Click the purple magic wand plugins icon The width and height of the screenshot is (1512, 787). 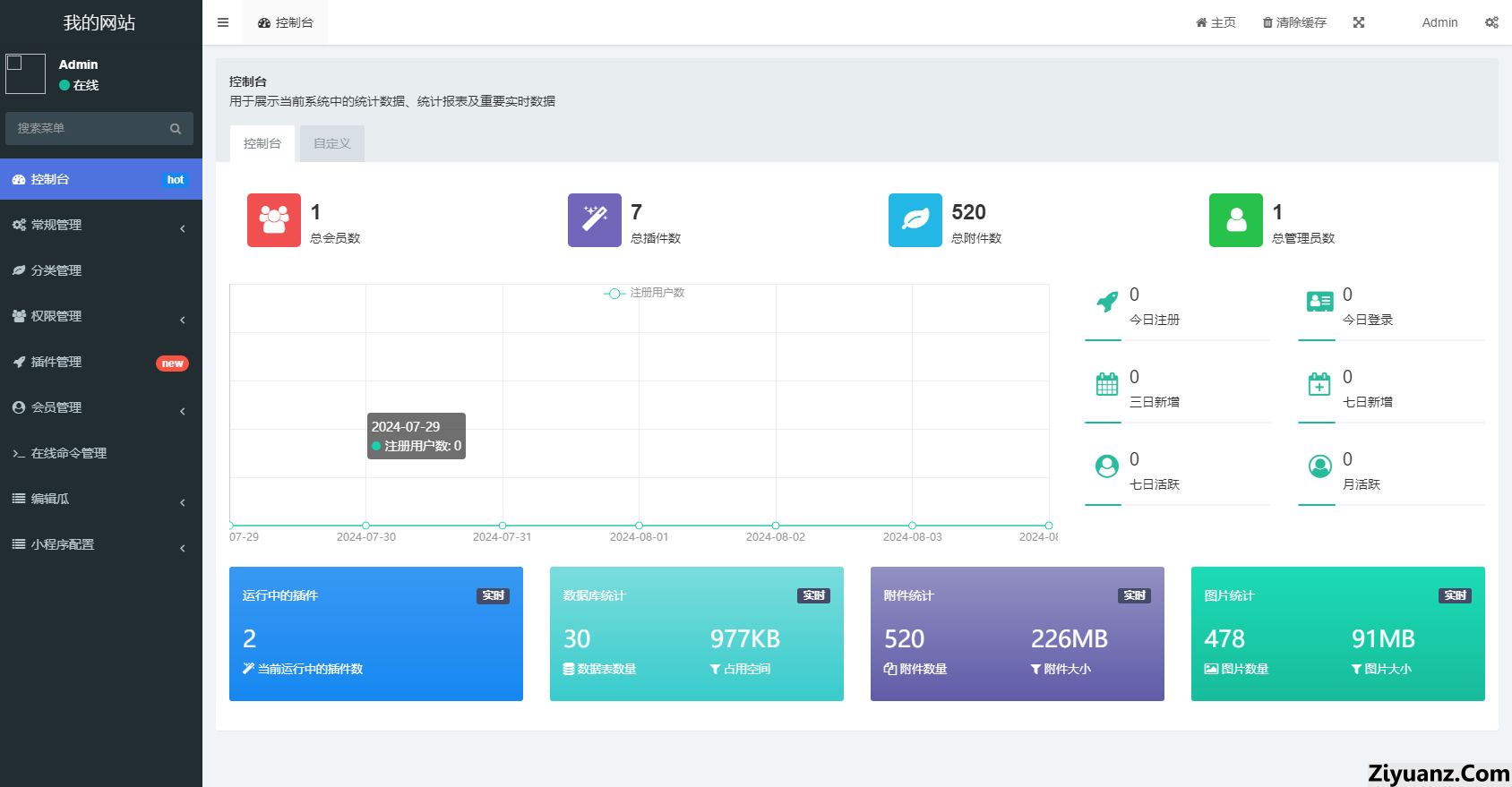tap(595, 220)
